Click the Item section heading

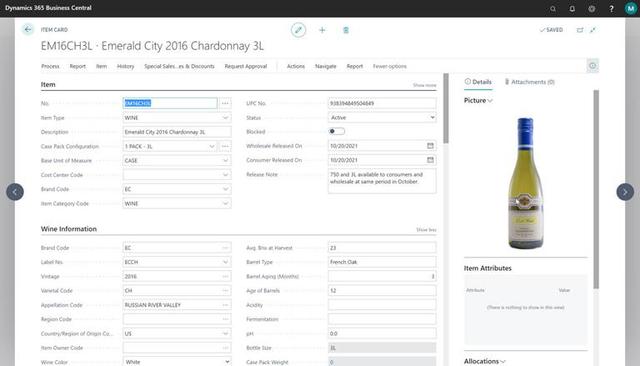pos(48,84)
